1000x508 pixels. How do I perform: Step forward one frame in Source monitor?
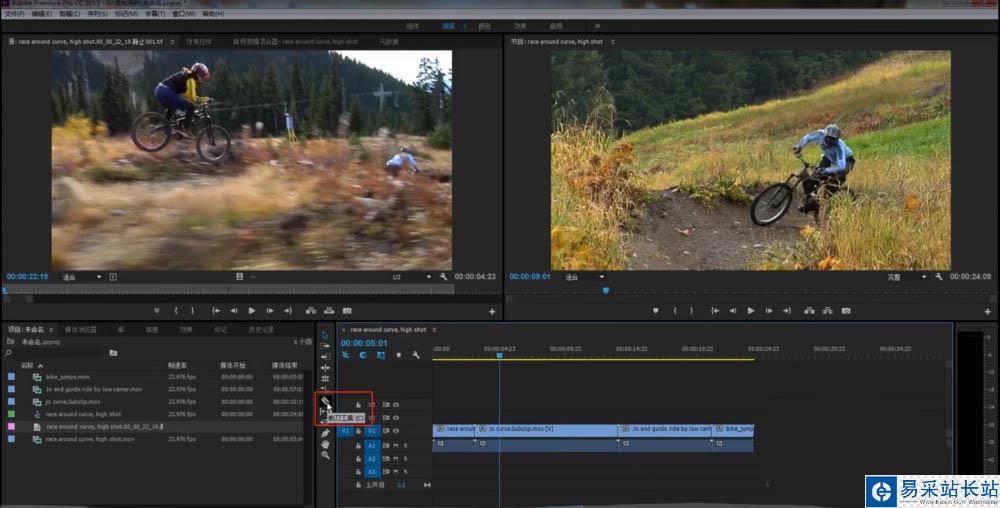pos(270,310)
